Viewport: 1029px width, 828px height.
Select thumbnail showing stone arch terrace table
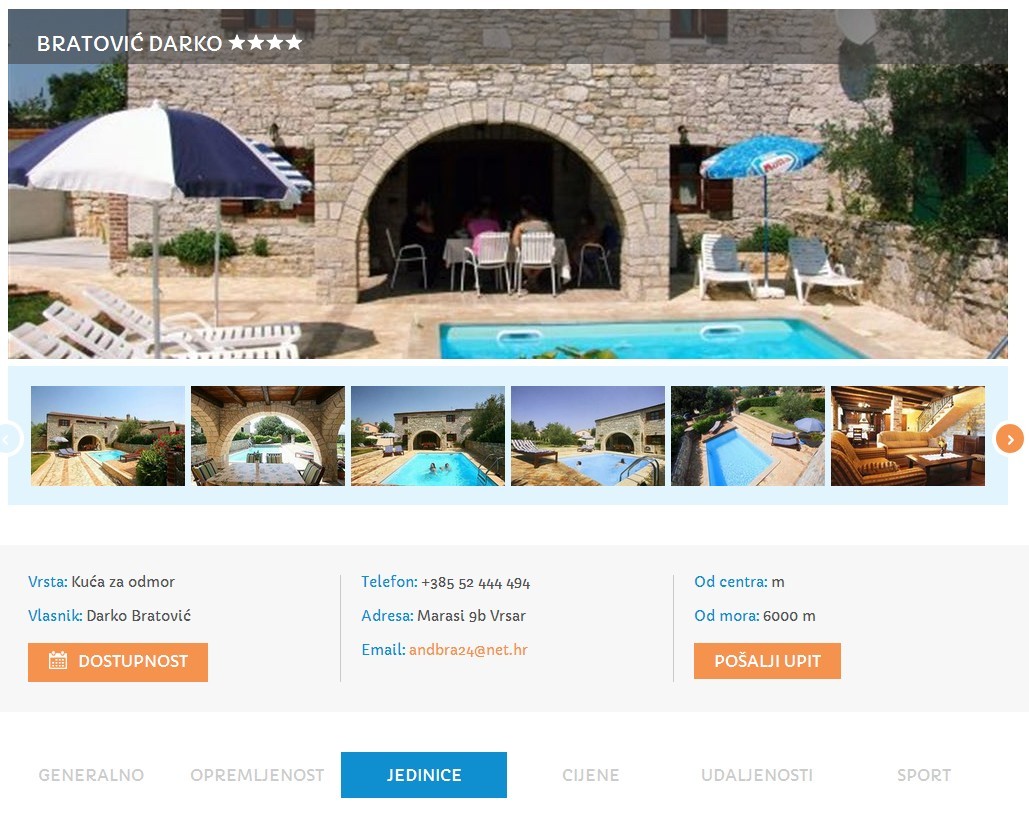tap(268, 436)
